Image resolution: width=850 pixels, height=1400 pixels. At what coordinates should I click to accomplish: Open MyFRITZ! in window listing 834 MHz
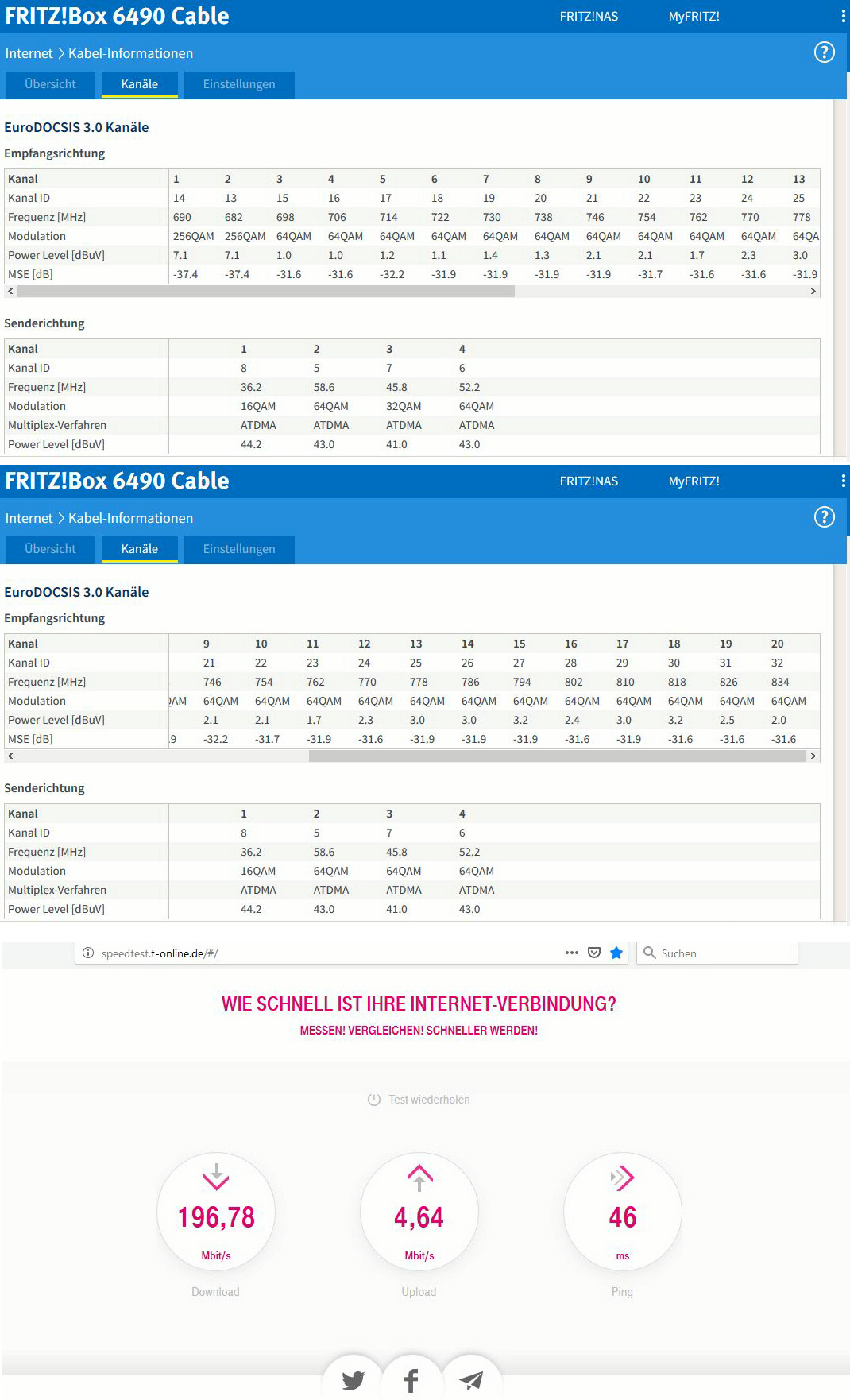coord(694,481)
